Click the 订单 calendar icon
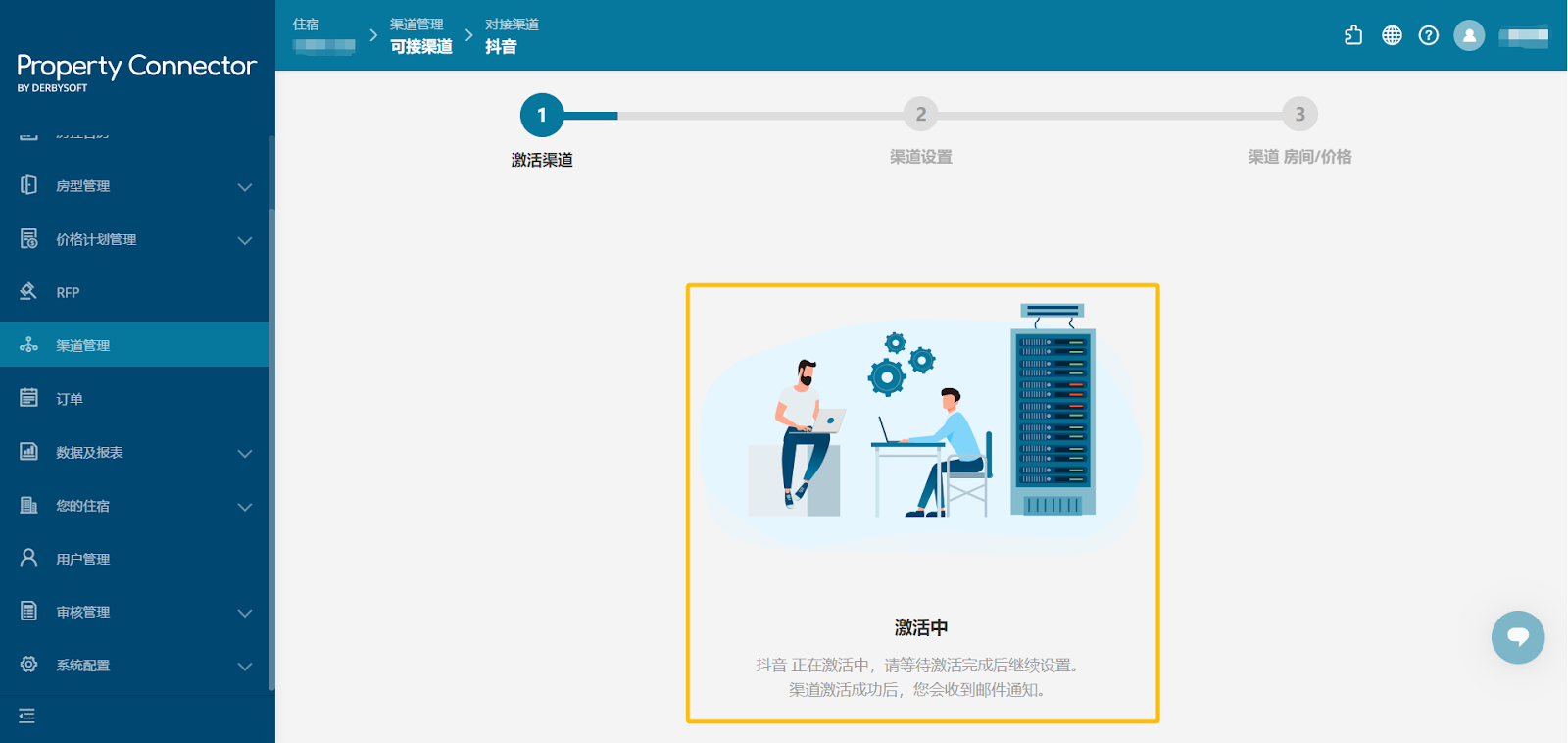The height and width of the screenshot is (743, 1568). point(29,398)
